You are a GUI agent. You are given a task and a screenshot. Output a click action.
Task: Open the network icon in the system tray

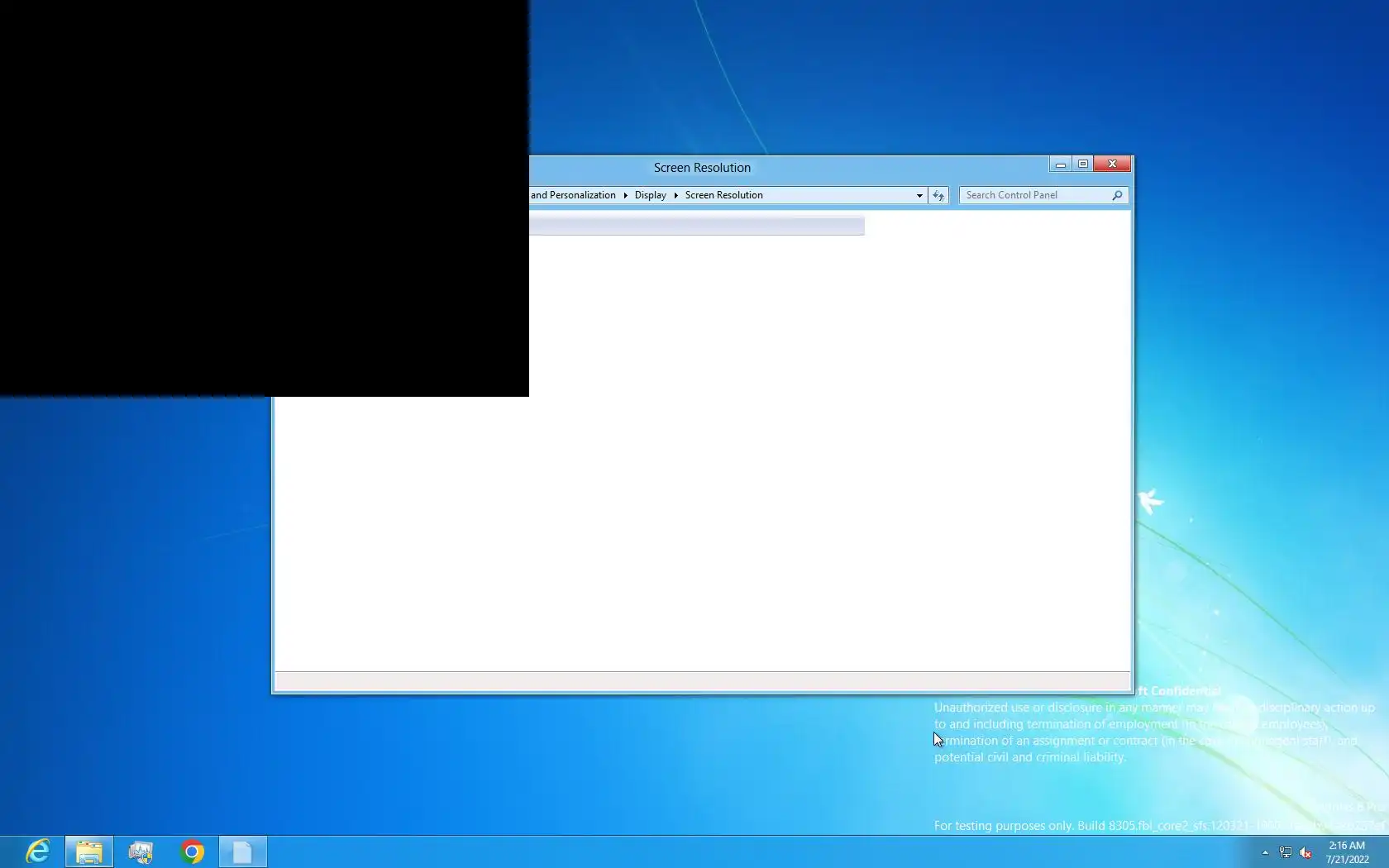(1286, 852)
